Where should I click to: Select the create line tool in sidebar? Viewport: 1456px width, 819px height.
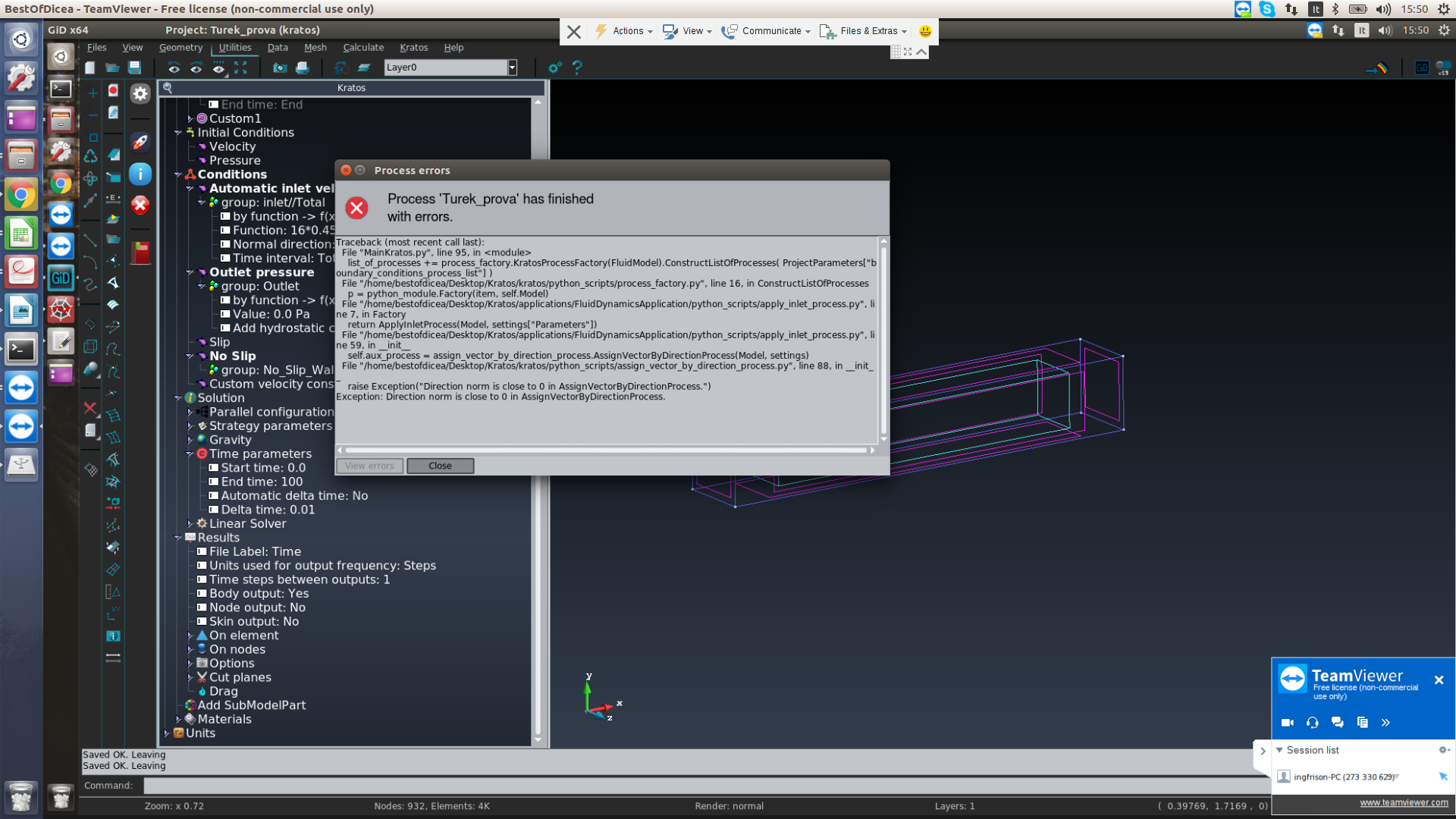tap(91, 241)
